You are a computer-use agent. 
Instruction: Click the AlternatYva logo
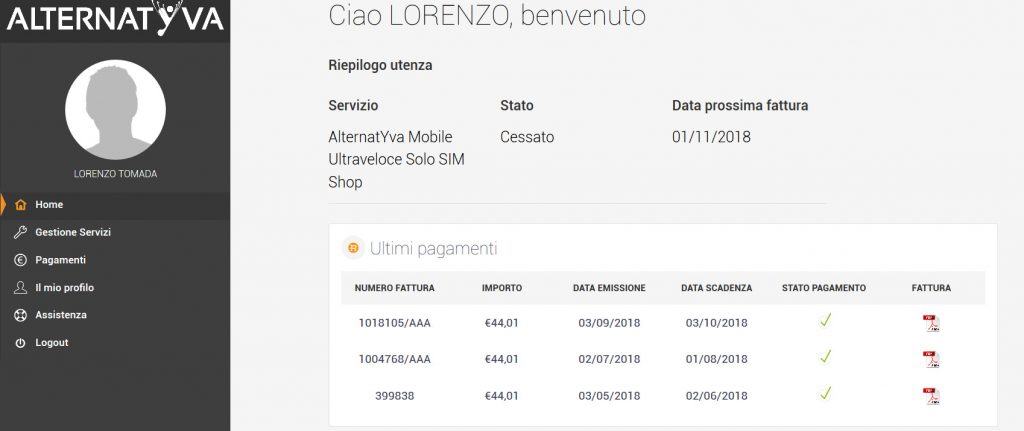[114, 18]
